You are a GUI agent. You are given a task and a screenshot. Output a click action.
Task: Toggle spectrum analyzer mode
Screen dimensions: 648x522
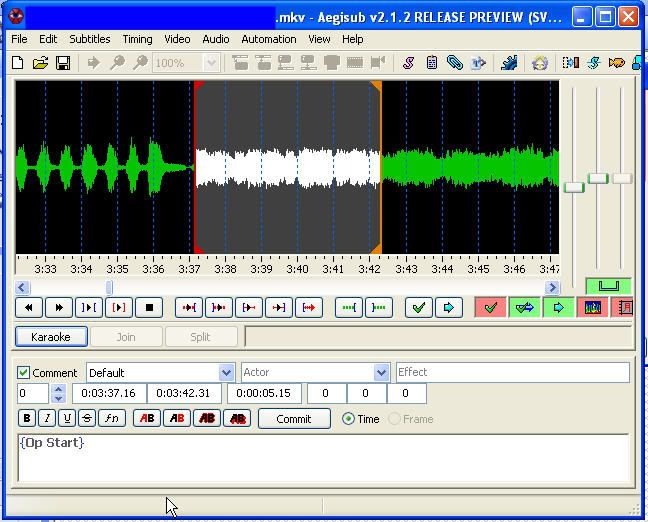592,307
